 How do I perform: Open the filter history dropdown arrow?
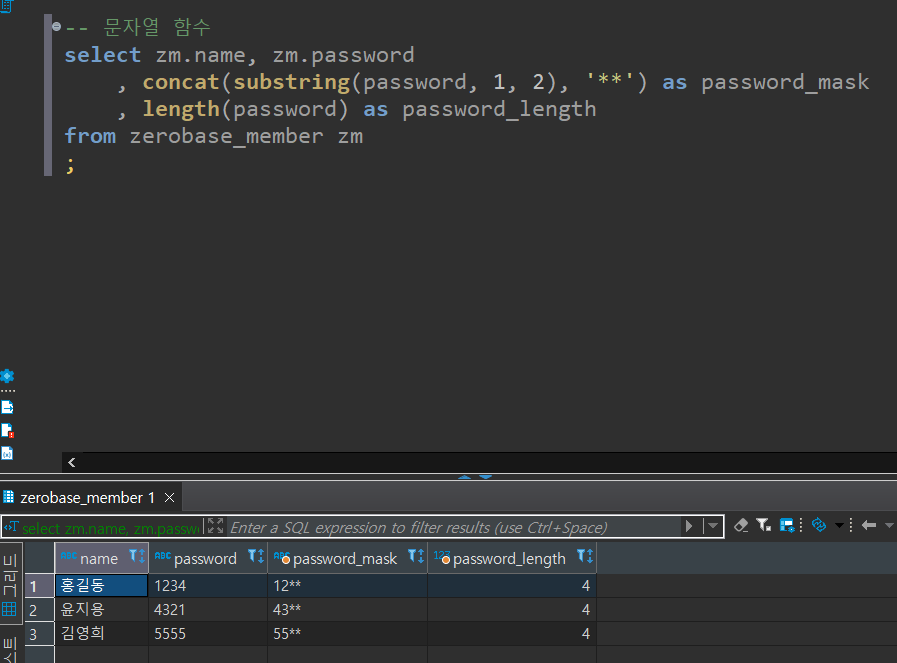click(x=713, y=526)
